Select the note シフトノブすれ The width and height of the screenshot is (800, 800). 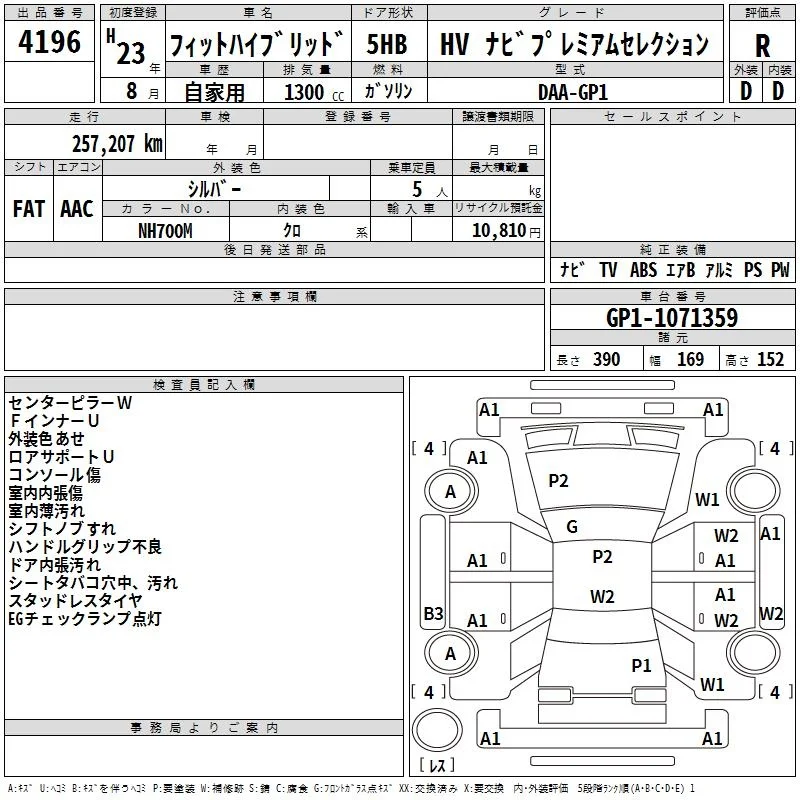(62, 529)
